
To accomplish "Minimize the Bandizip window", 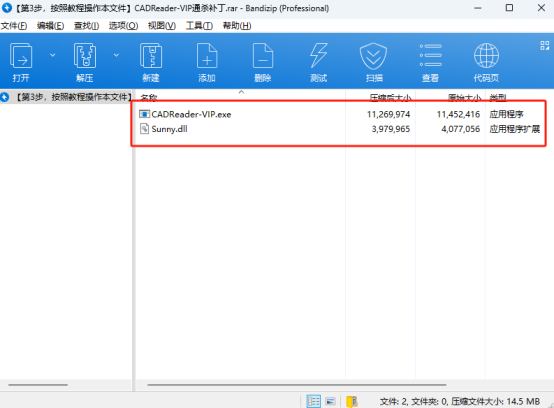I will [478, 8].
